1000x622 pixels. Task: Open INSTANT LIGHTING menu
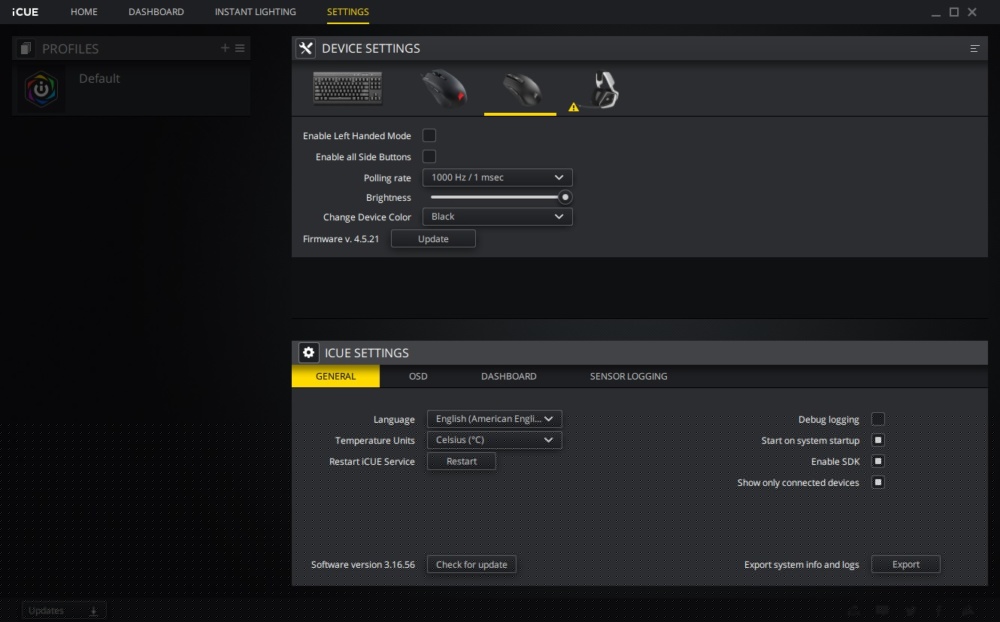tap(255, 11)
